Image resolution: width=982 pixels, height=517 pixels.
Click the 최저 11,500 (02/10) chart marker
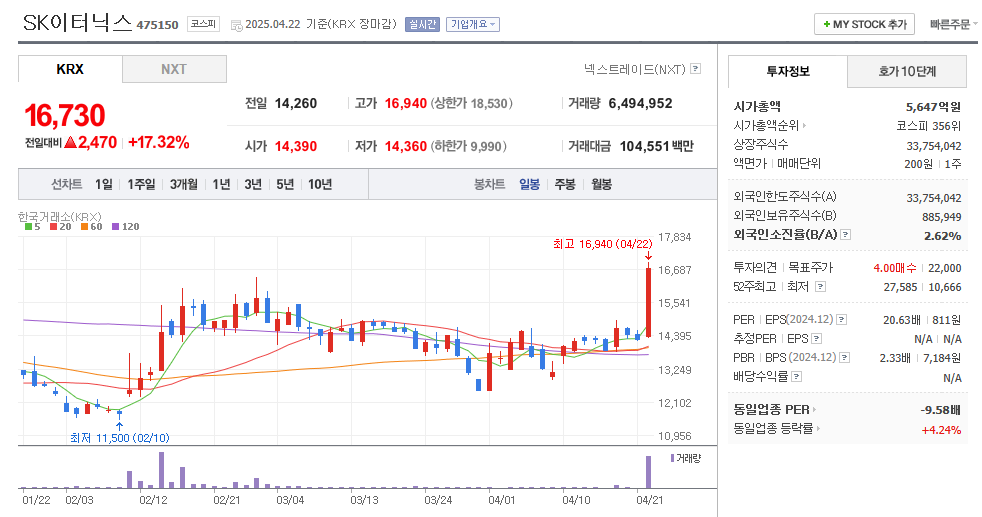(x=120, y=438)
